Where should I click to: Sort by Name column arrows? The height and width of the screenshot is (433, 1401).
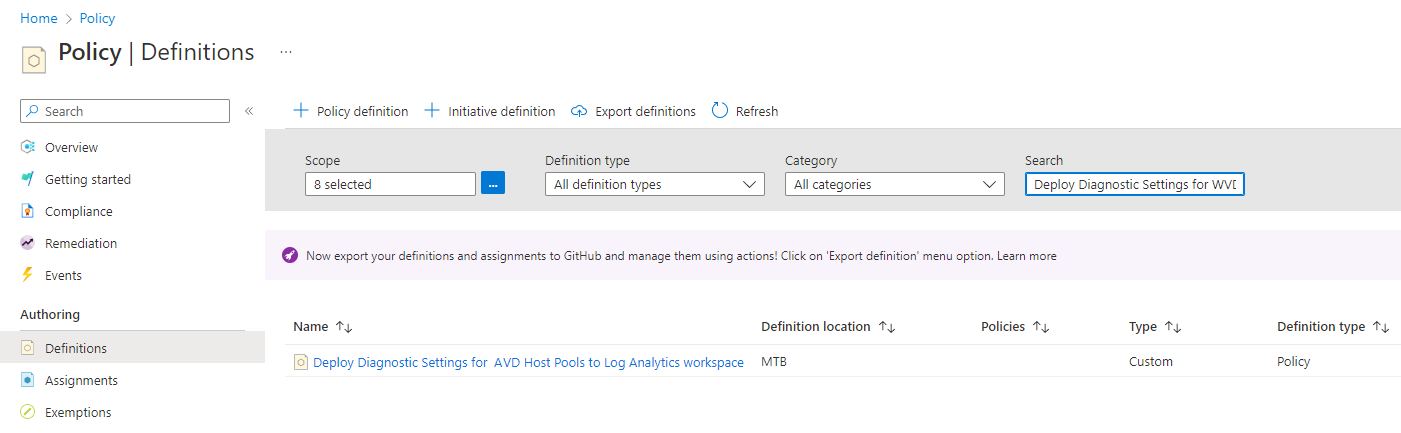(344, 327)
